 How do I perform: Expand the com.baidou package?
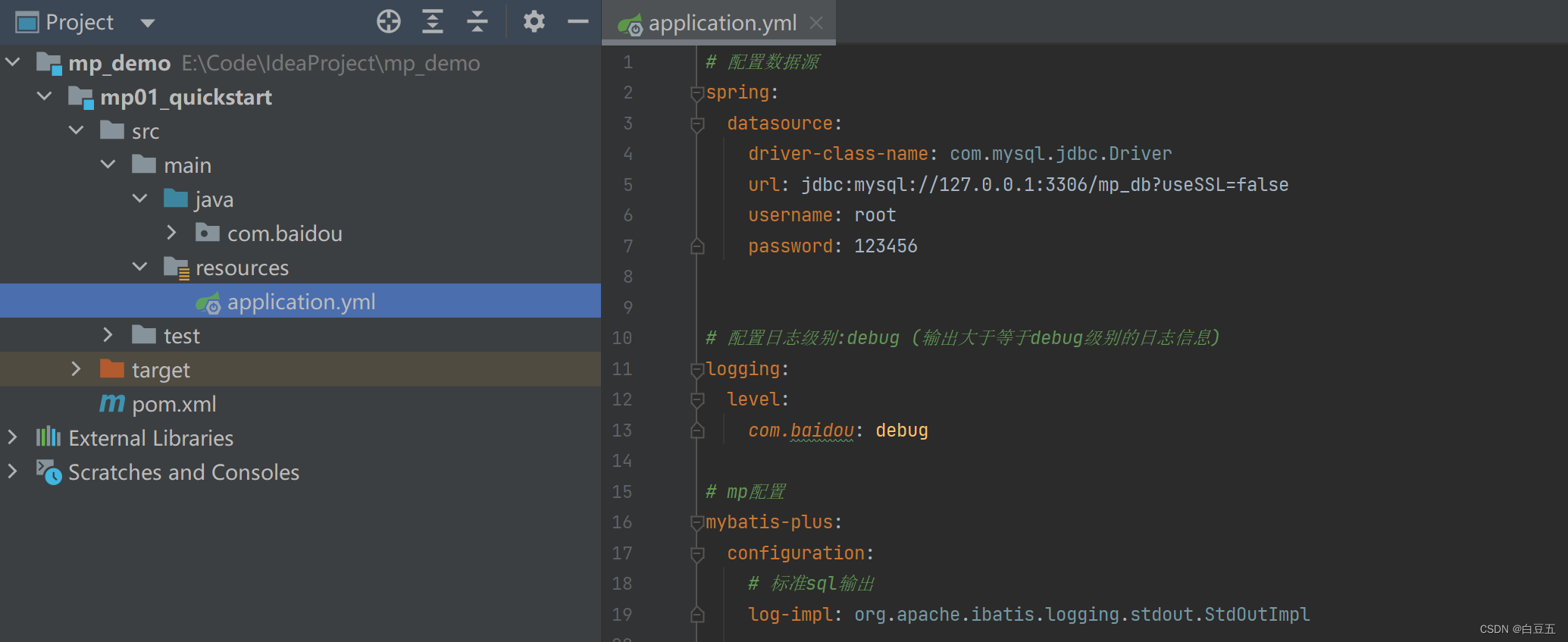click(x=172, y=232)
